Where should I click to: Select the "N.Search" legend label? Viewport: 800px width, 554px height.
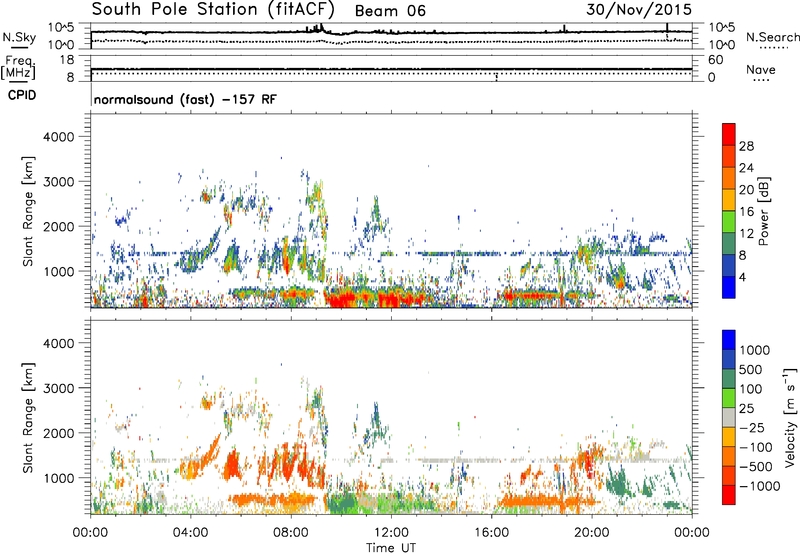[x=773, y=37]
